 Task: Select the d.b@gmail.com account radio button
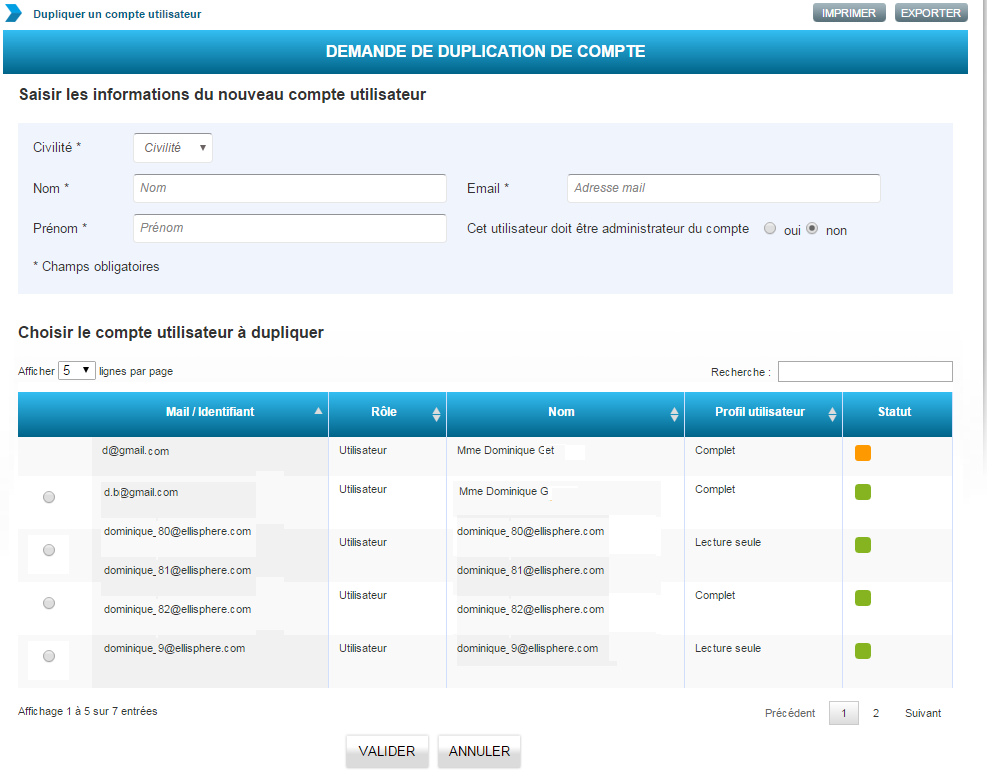49,497
